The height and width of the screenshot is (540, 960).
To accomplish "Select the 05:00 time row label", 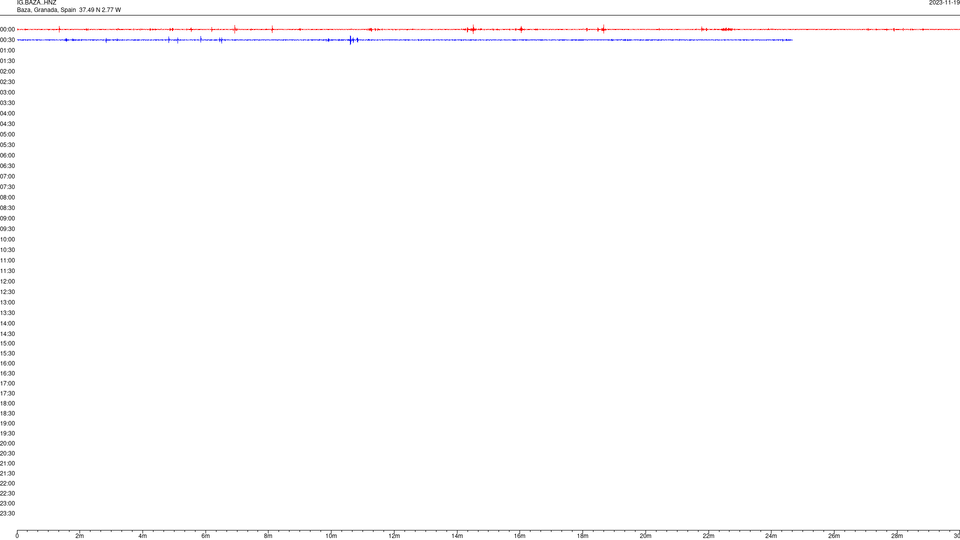I will pos(7,135).
